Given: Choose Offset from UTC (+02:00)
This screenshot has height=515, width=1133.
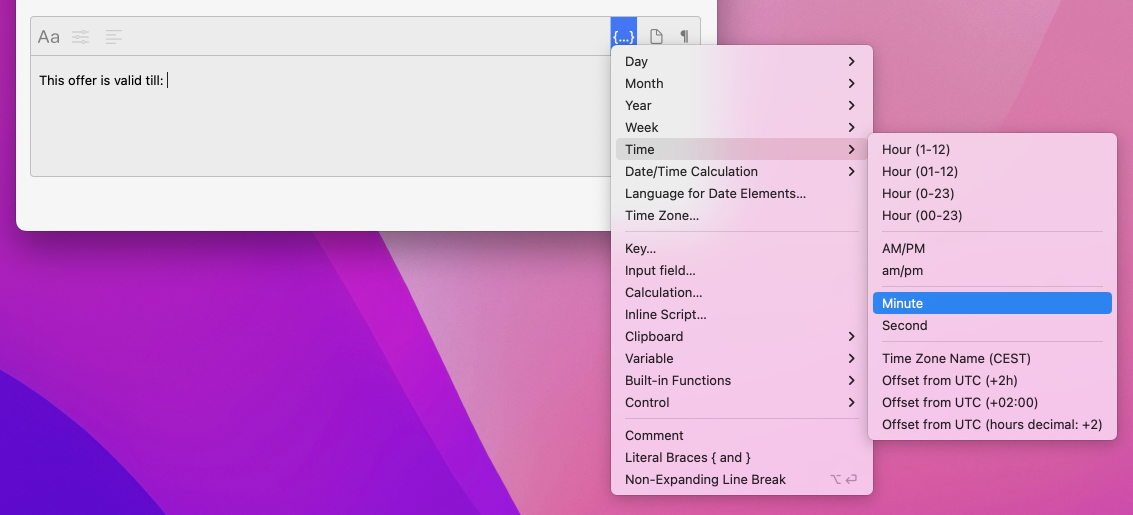Looking at the screenshot, I should pyautogui.click(x=990, y=403).
